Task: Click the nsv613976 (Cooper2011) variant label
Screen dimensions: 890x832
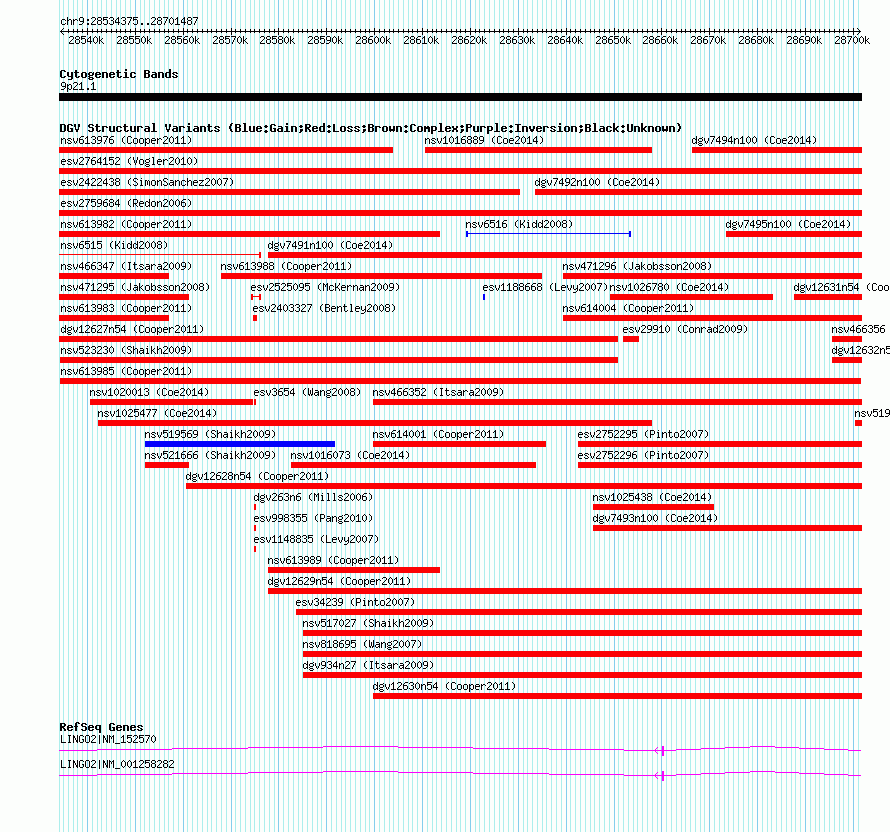Action: (126, 140)
